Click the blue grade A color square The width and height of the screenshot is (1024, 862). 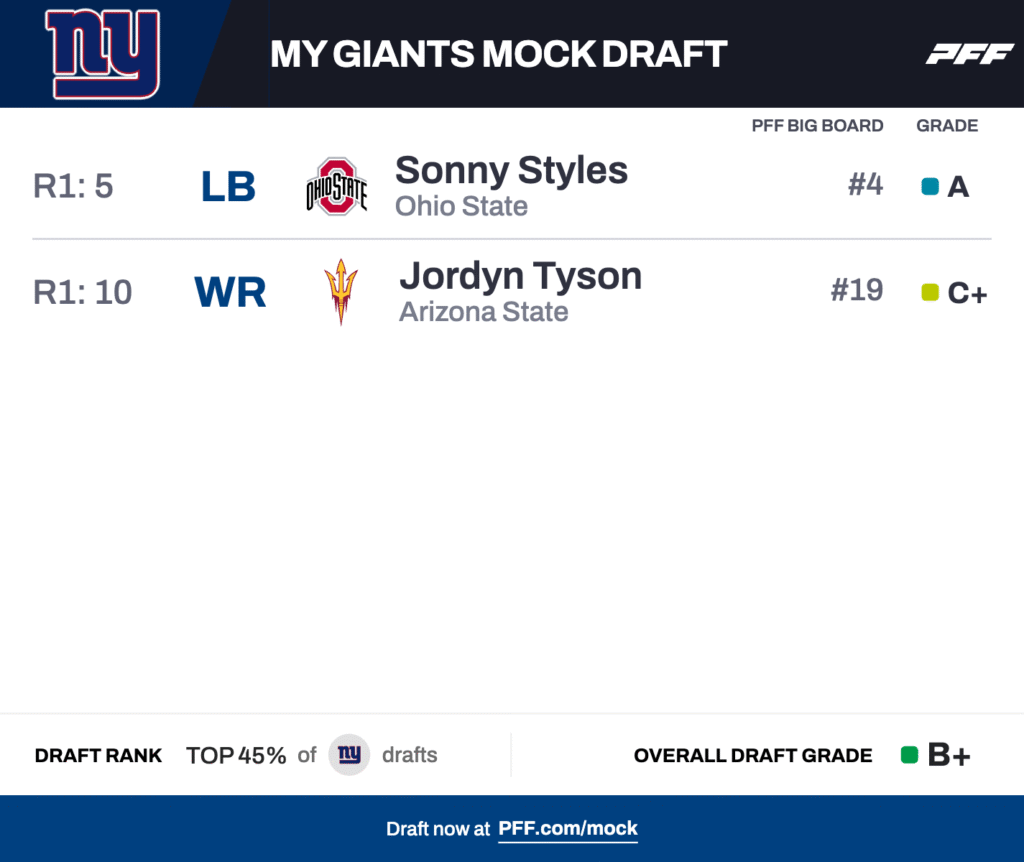point(930,186)
